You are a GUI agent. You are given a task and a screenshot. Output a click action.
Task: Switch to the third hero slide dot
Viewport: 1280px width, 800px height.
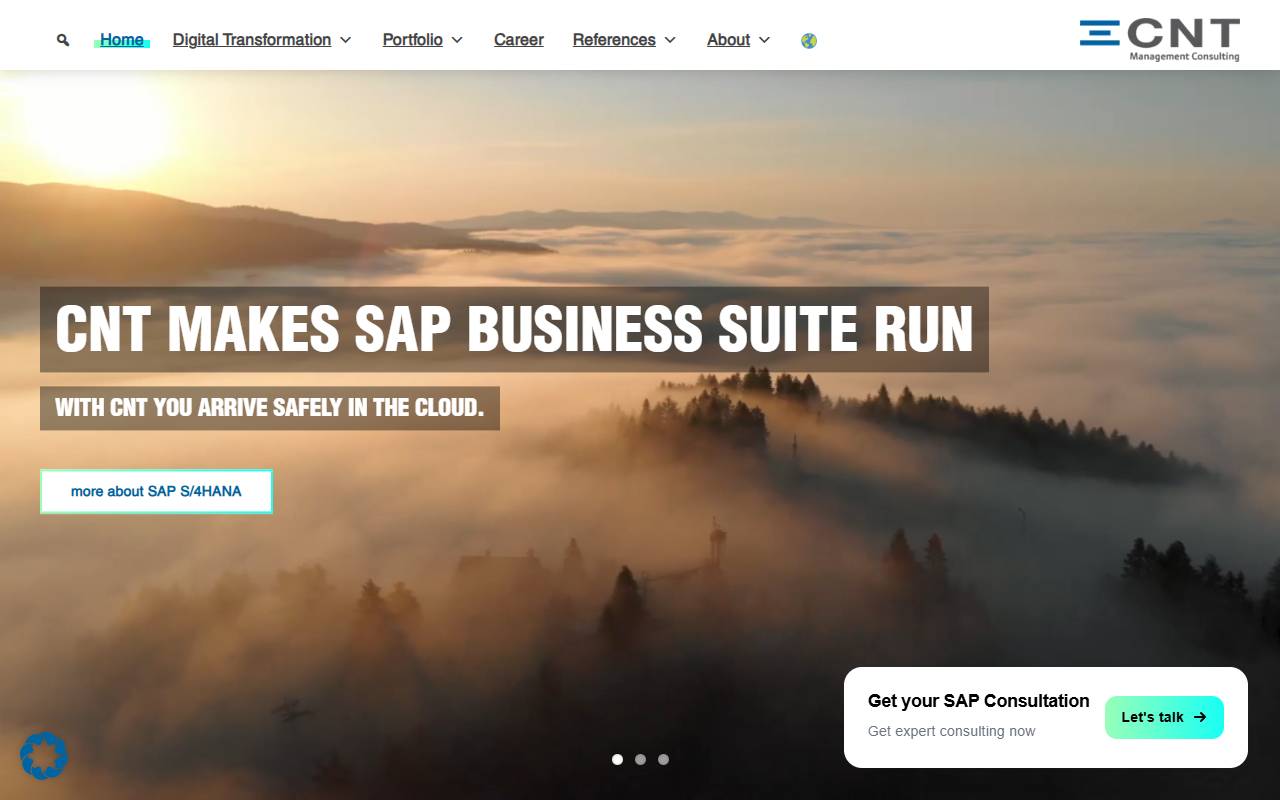click(x=663, y=759)
